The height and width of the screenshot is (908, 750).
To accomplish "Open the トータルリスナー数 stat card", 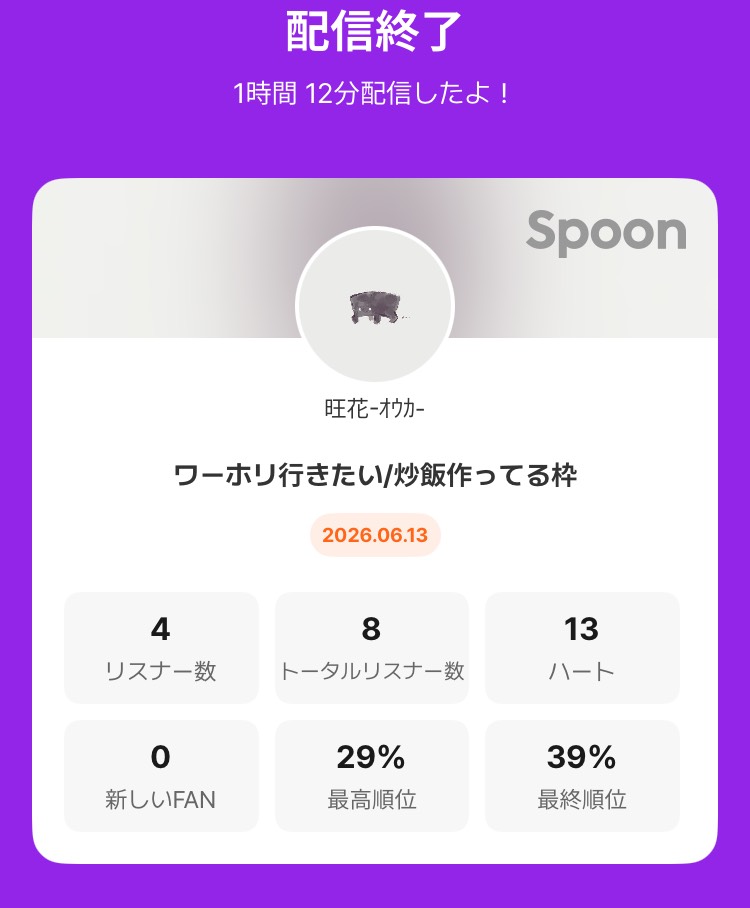I will tap(371, 648).
